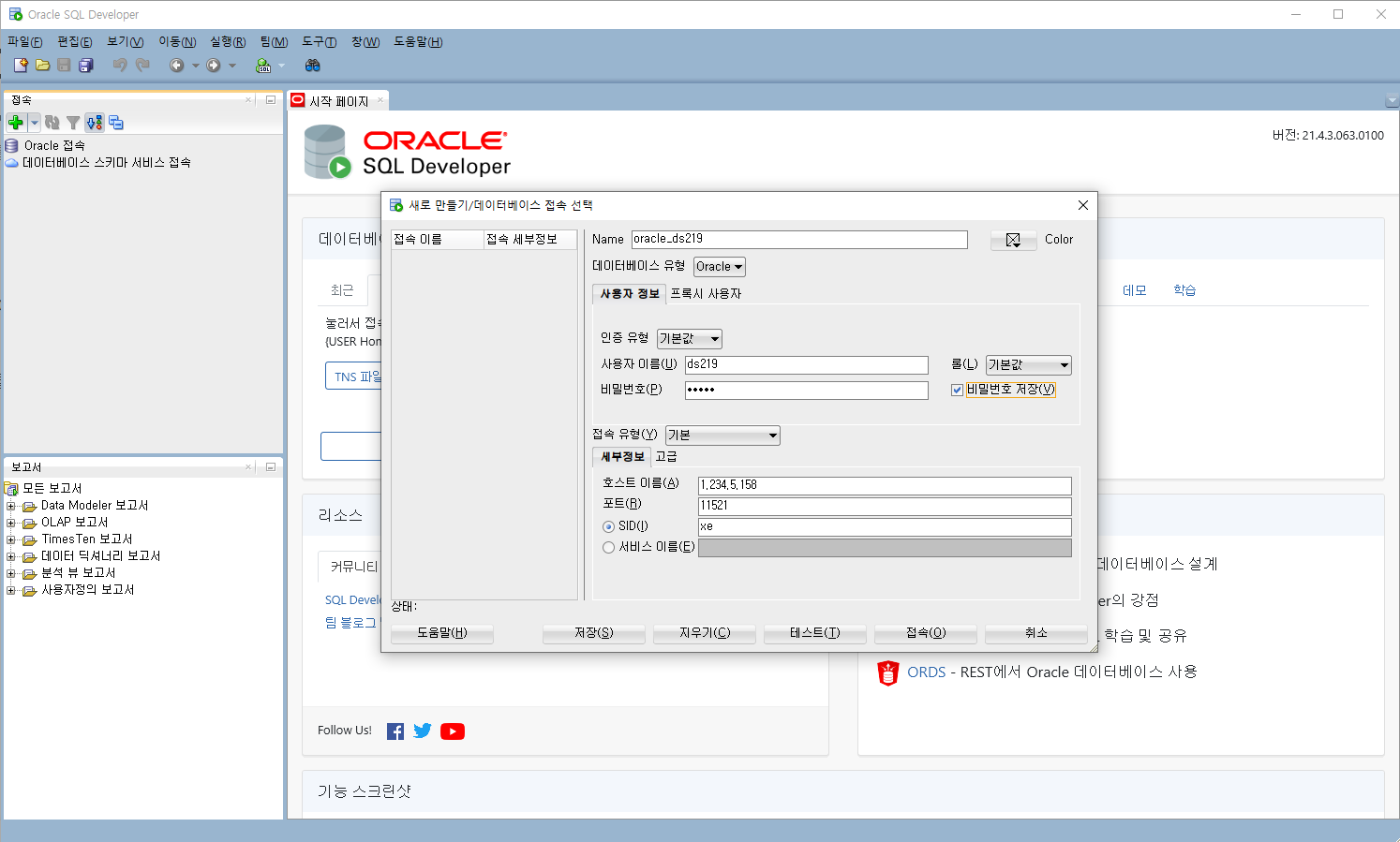The width and height of the screenshot is (1400, 842).
Task: Select the 사용자 정보 tab
Action: (630, 294)
